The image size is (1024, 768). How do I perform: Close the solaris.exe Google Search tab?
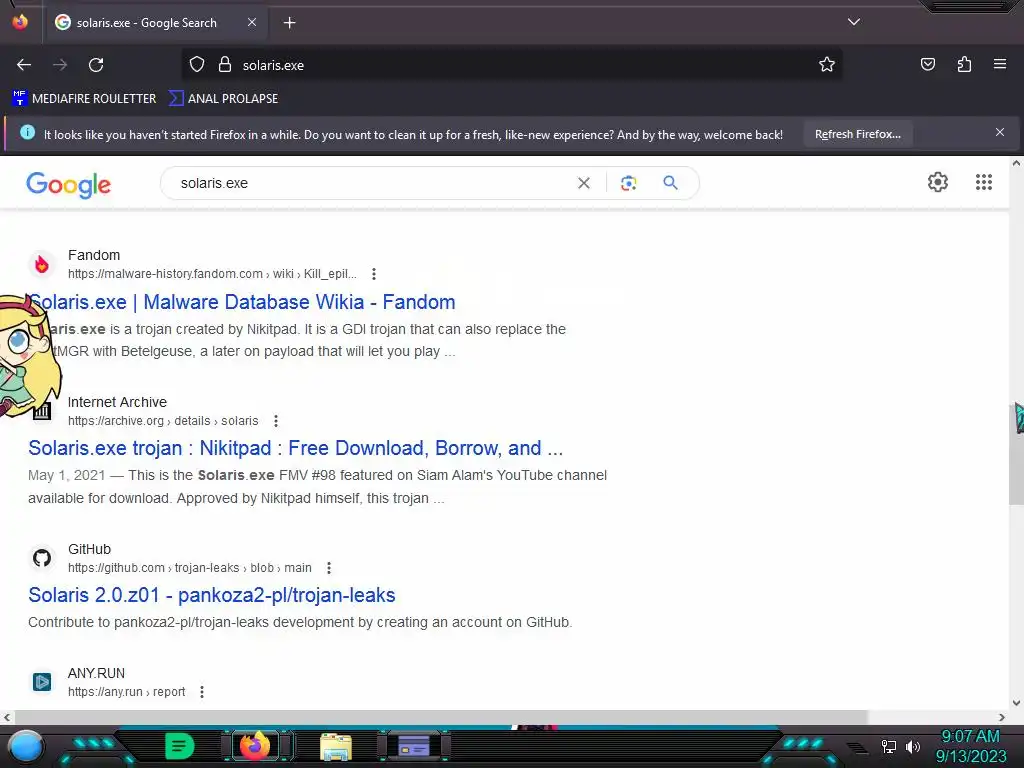point(251,22)
